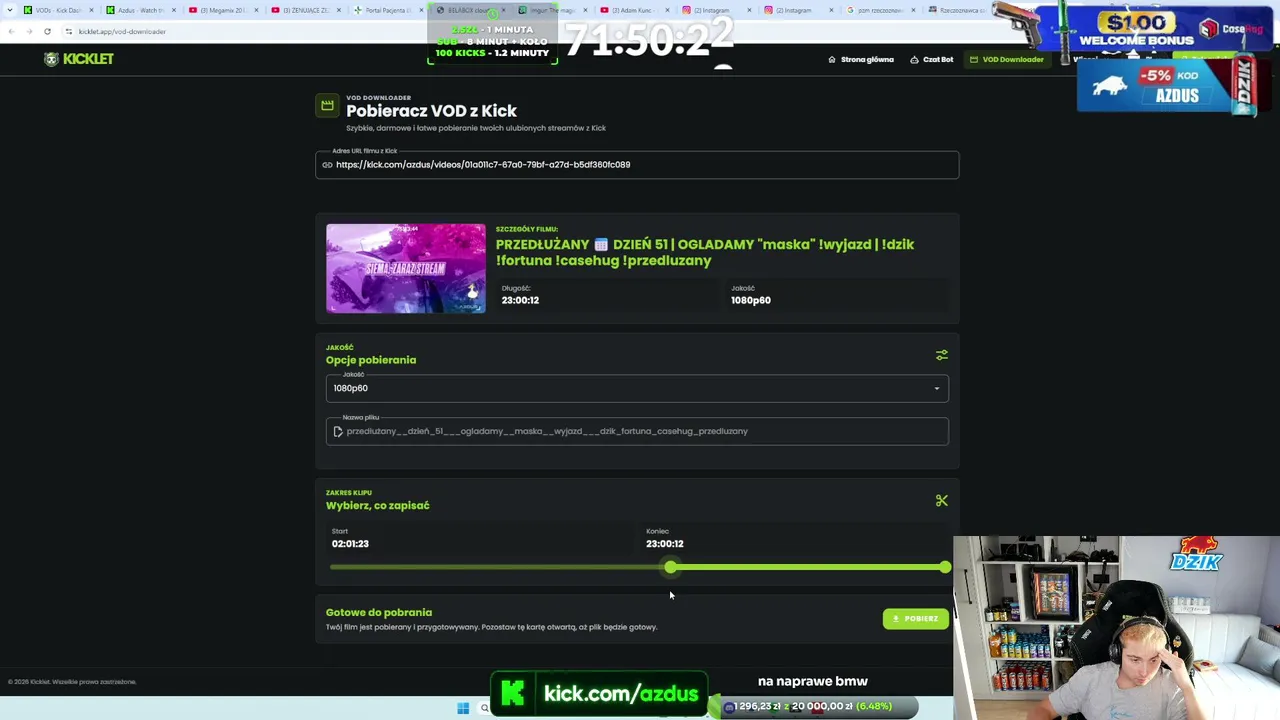Click the Kicklet logo in the header
1280x720 pixels.
pyautogui.click(x=79, y=59)
